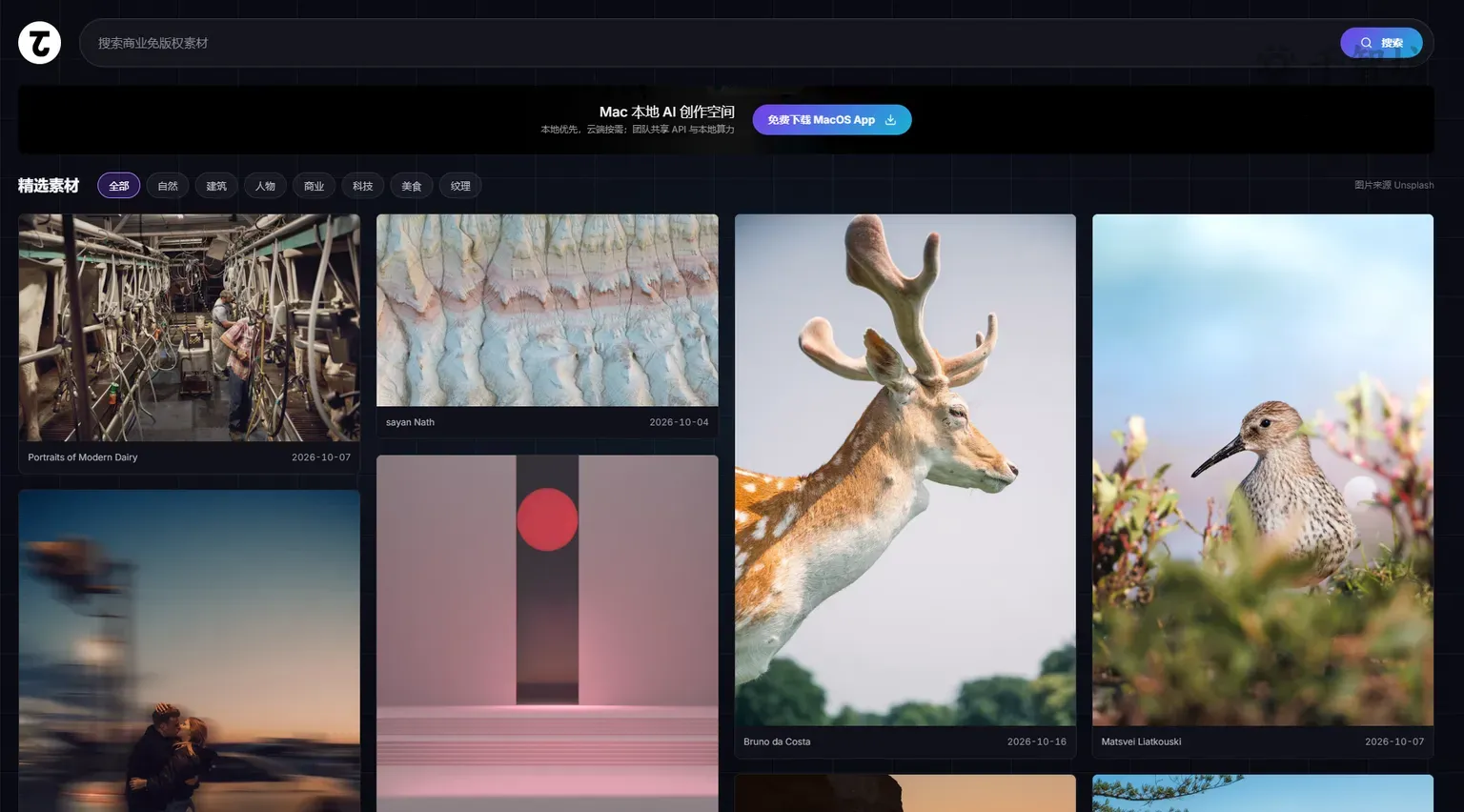Click the 免费下载 MacOS App button
This screenshot has height=812, width=1464.
(832, 120)
